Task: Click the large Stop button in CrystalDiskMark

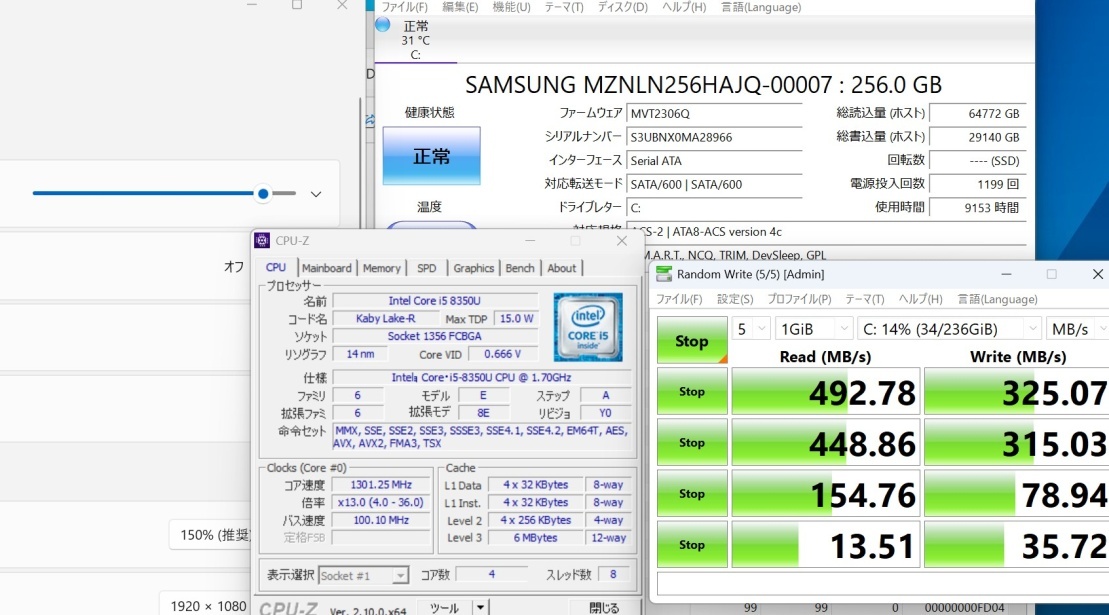Action: tap(692, 340)
